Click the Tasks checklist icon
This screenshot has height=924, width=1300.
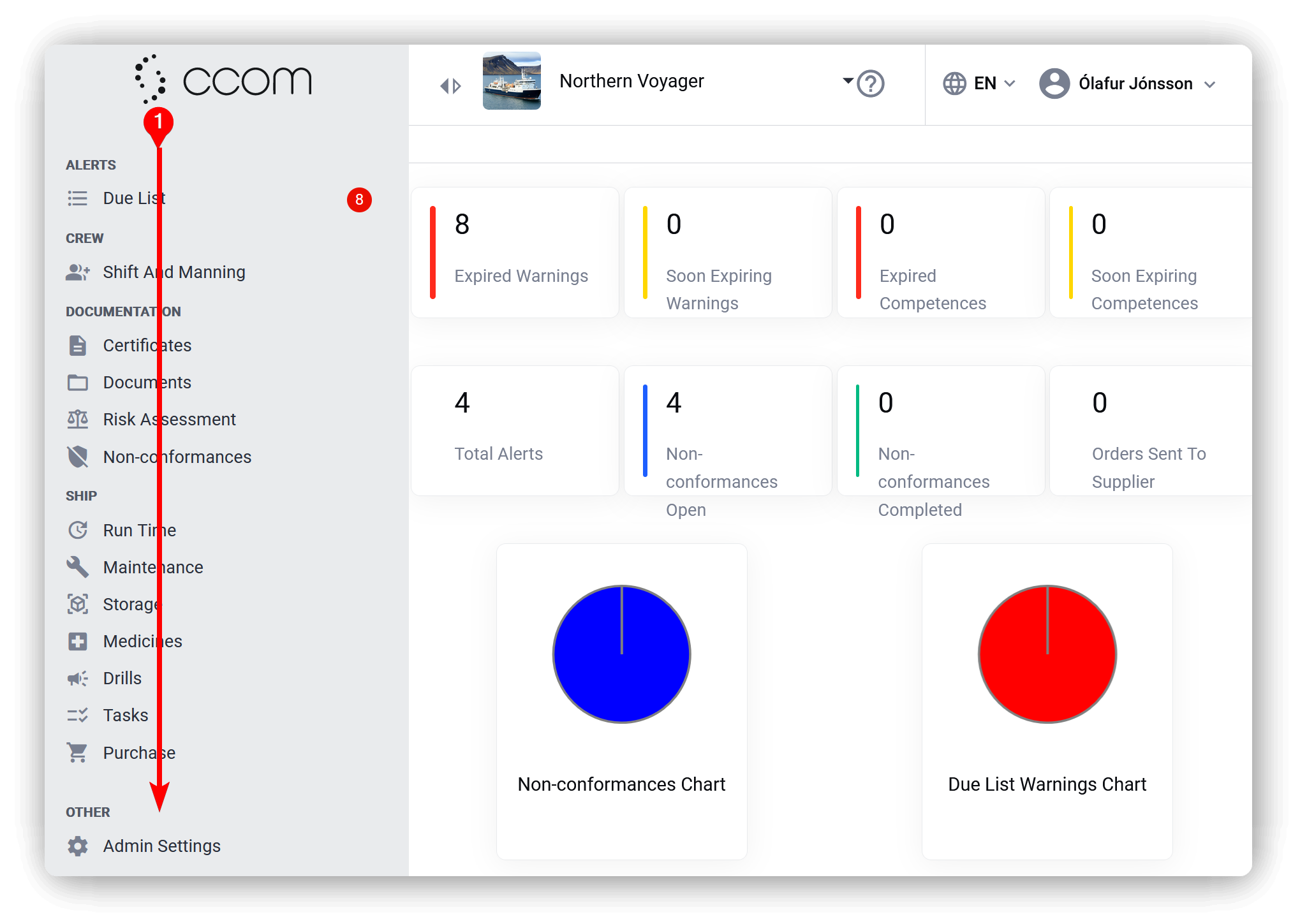pos(77,715)
